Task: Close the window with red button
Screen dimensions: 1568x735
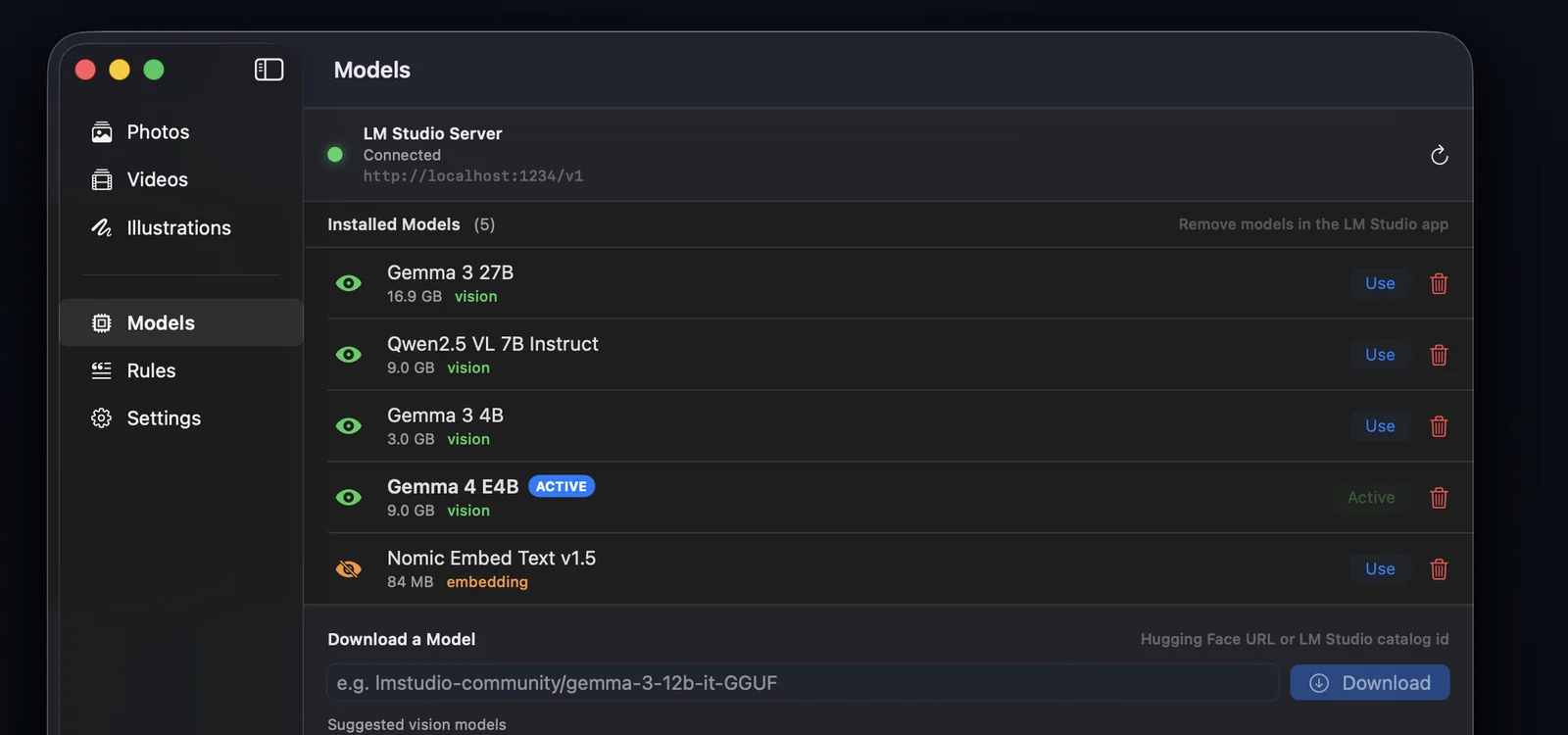Action: [x=85, y=70]
